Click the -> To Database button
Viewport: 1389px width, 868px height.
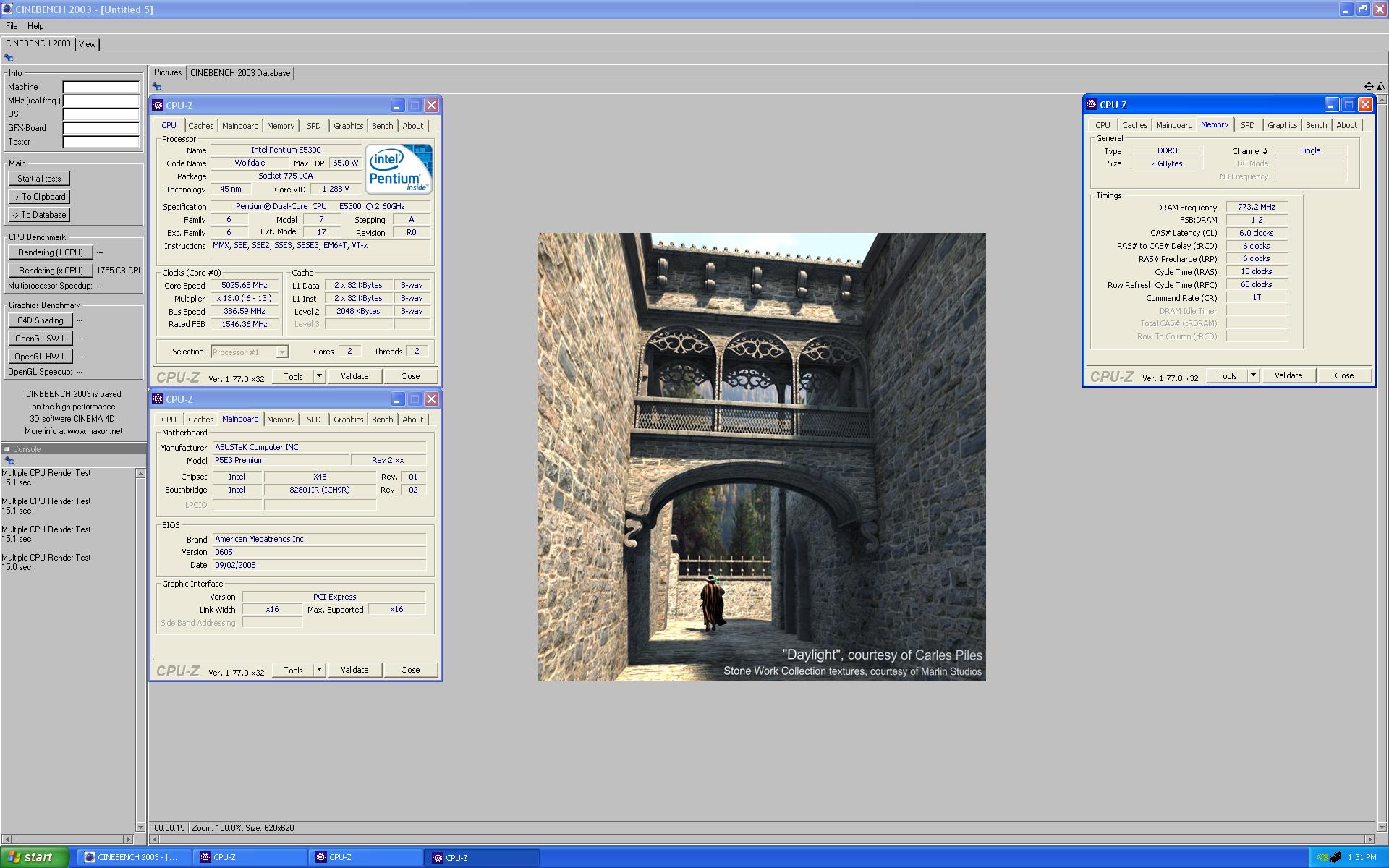[39, 215]
